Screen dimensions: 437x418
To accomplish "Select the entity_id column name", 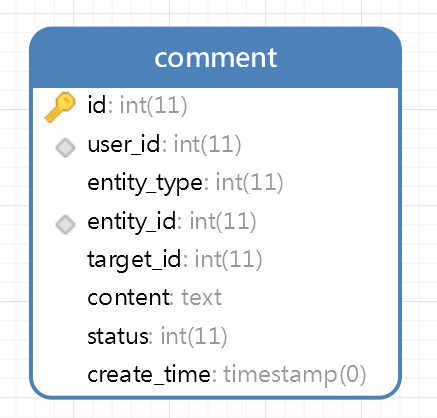I will click(132, 222).
